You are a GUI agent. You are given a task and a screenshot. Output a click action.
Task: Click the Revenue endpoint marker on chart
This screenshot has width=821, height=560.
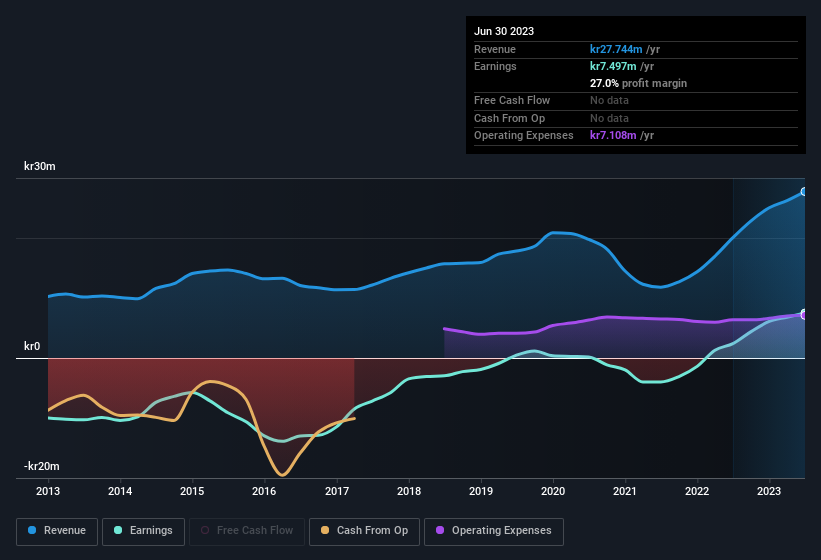804,192
